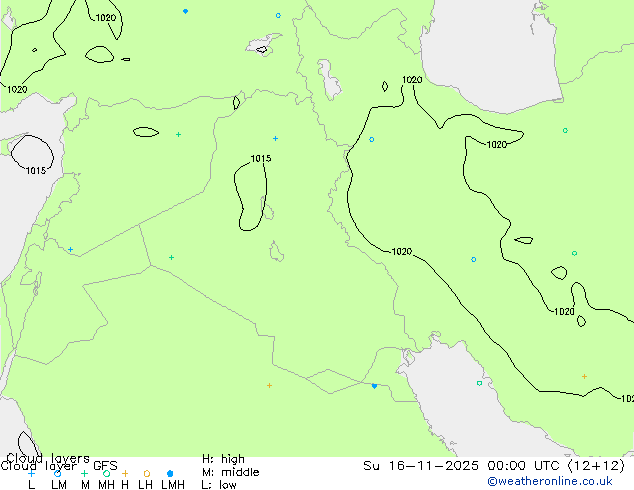Select the green marker on the gulf coast
The image size is (634, 490).
pos(479,383)
